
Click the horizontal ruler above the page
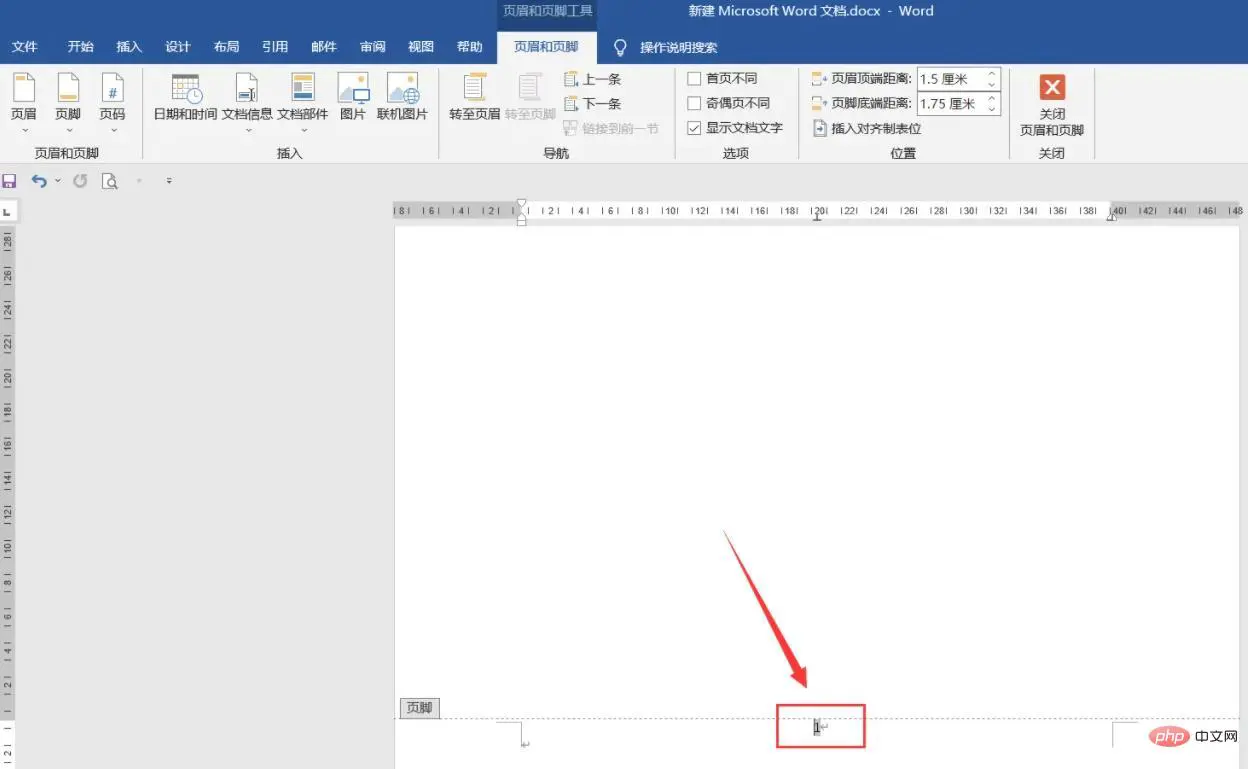[x=818, y=211]
